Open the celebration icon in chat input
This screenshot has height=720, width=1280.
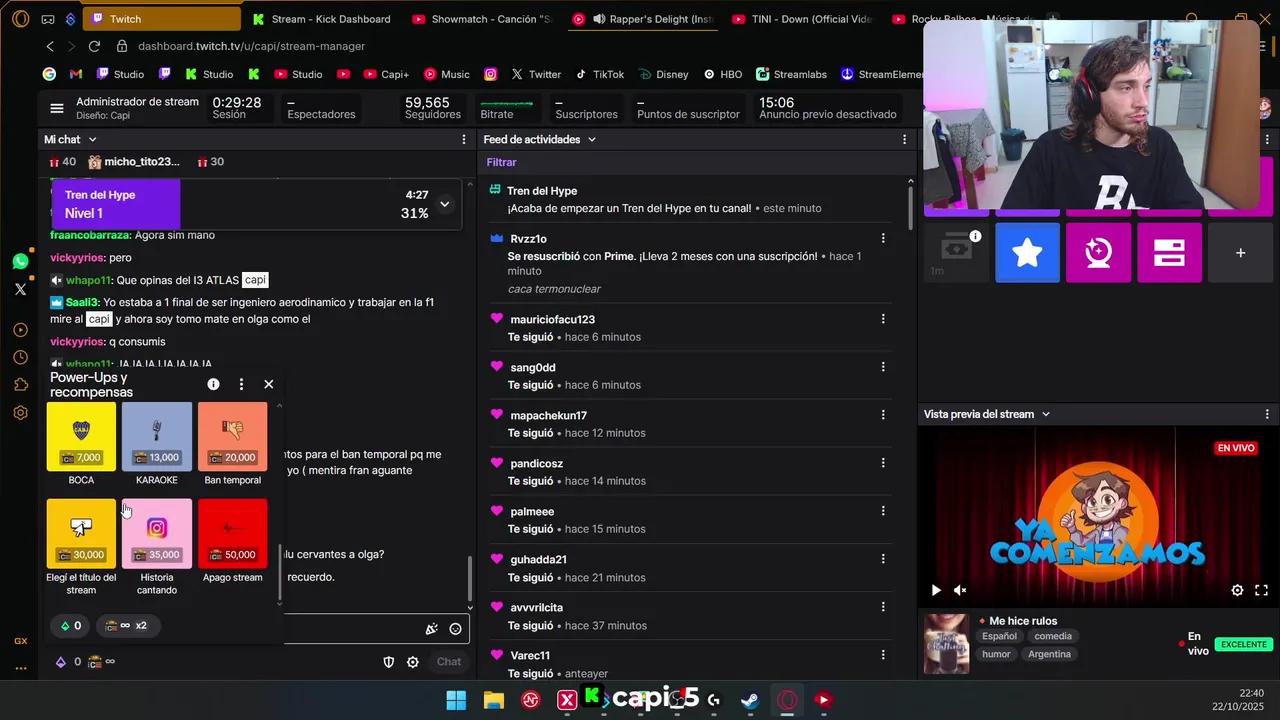point(431,629)
